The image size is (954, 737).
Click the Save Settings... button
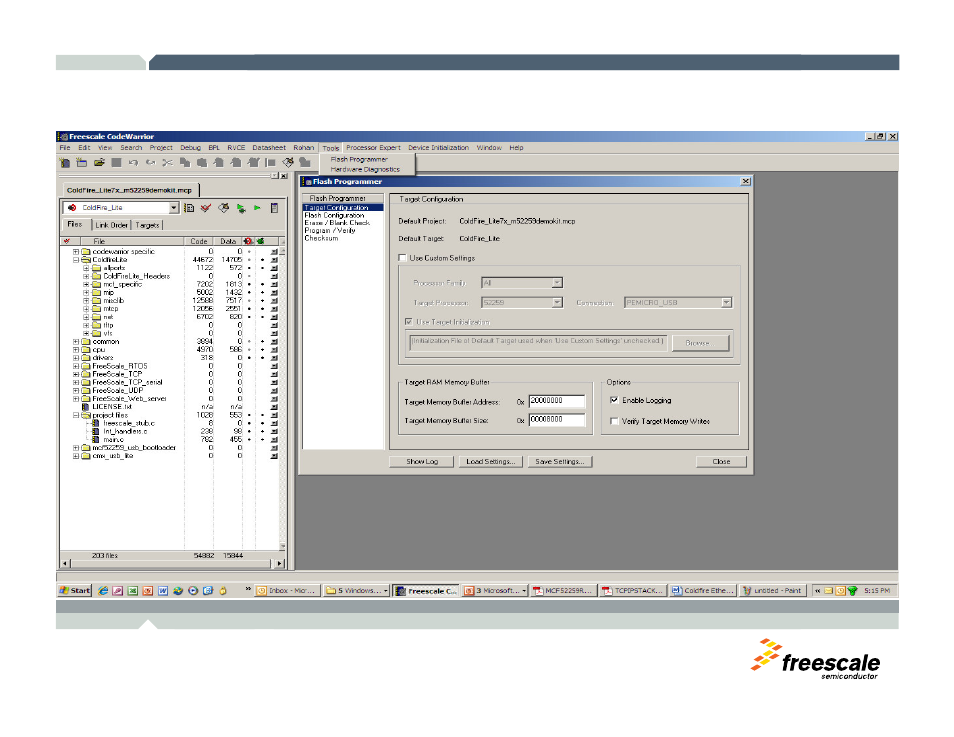click(x=560, y=462)
